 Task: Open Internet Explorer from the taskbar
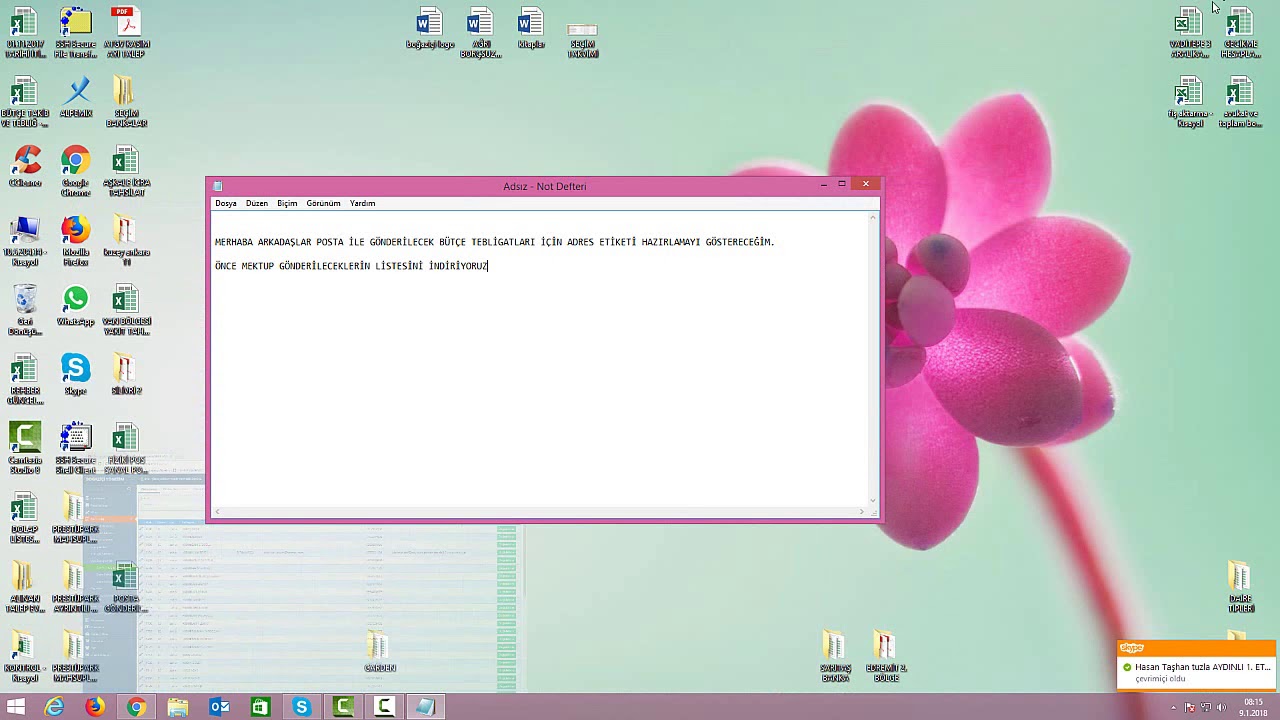(x=54, y=707)
